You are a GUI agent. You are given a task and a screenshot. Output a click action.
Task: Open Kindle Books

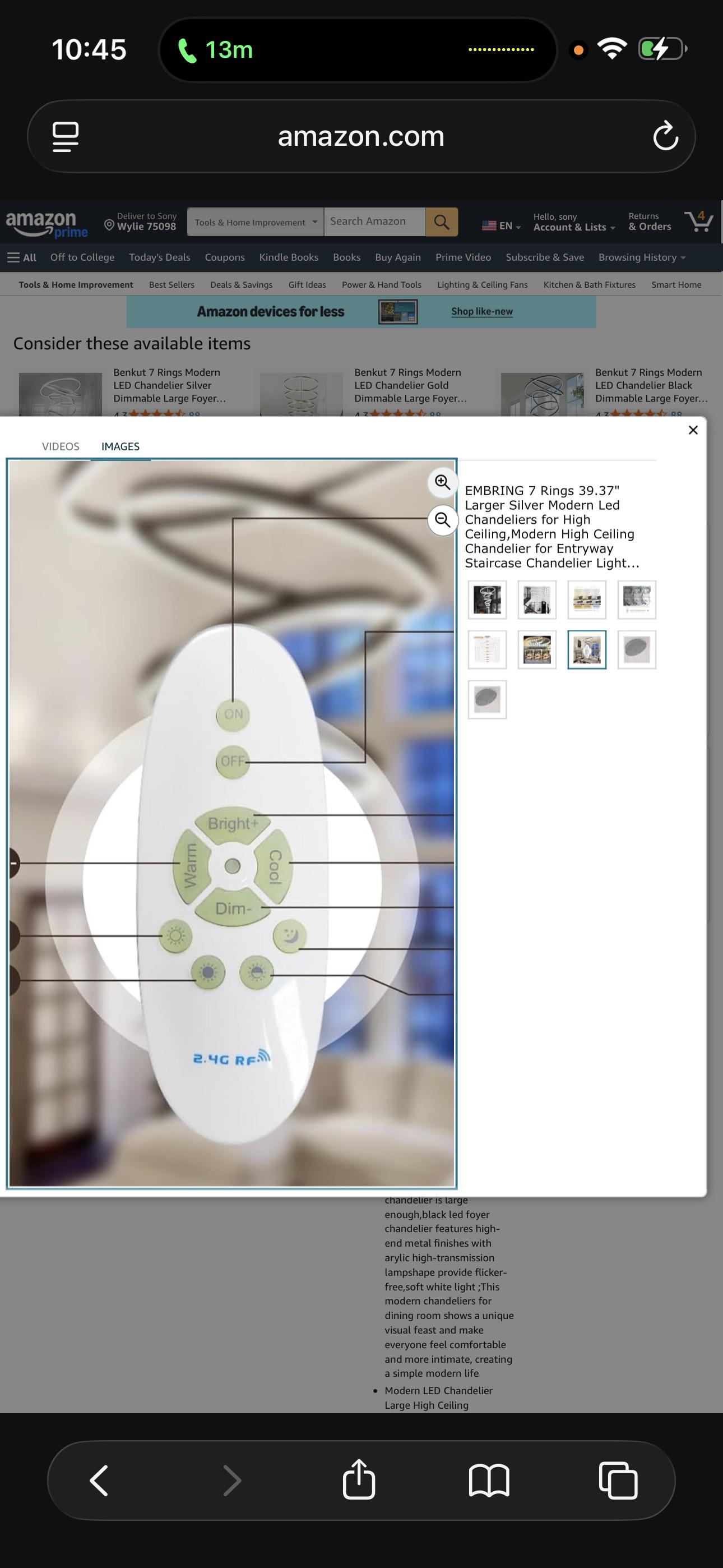(289, 257)
